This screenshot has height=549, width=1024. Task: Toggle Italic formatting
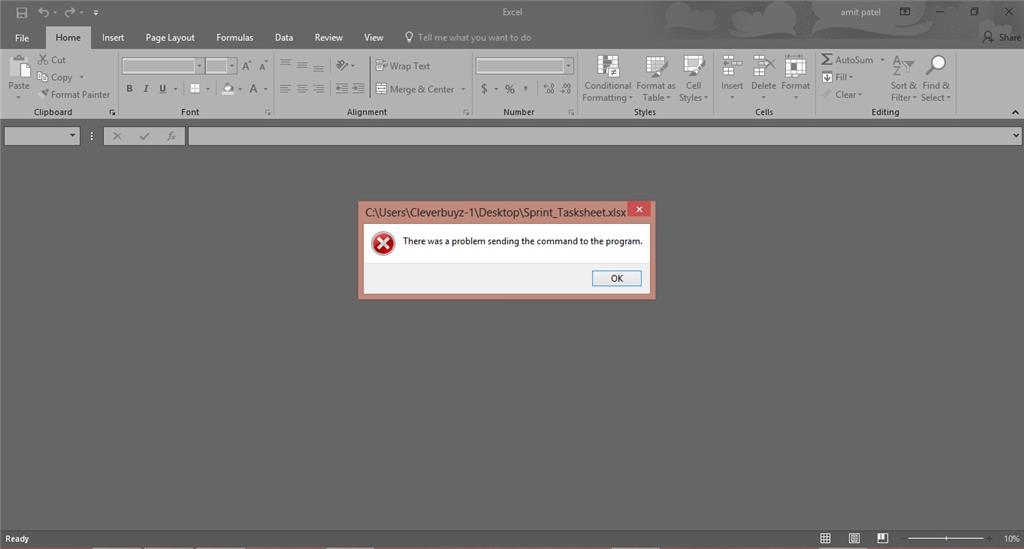coord(146,89)
